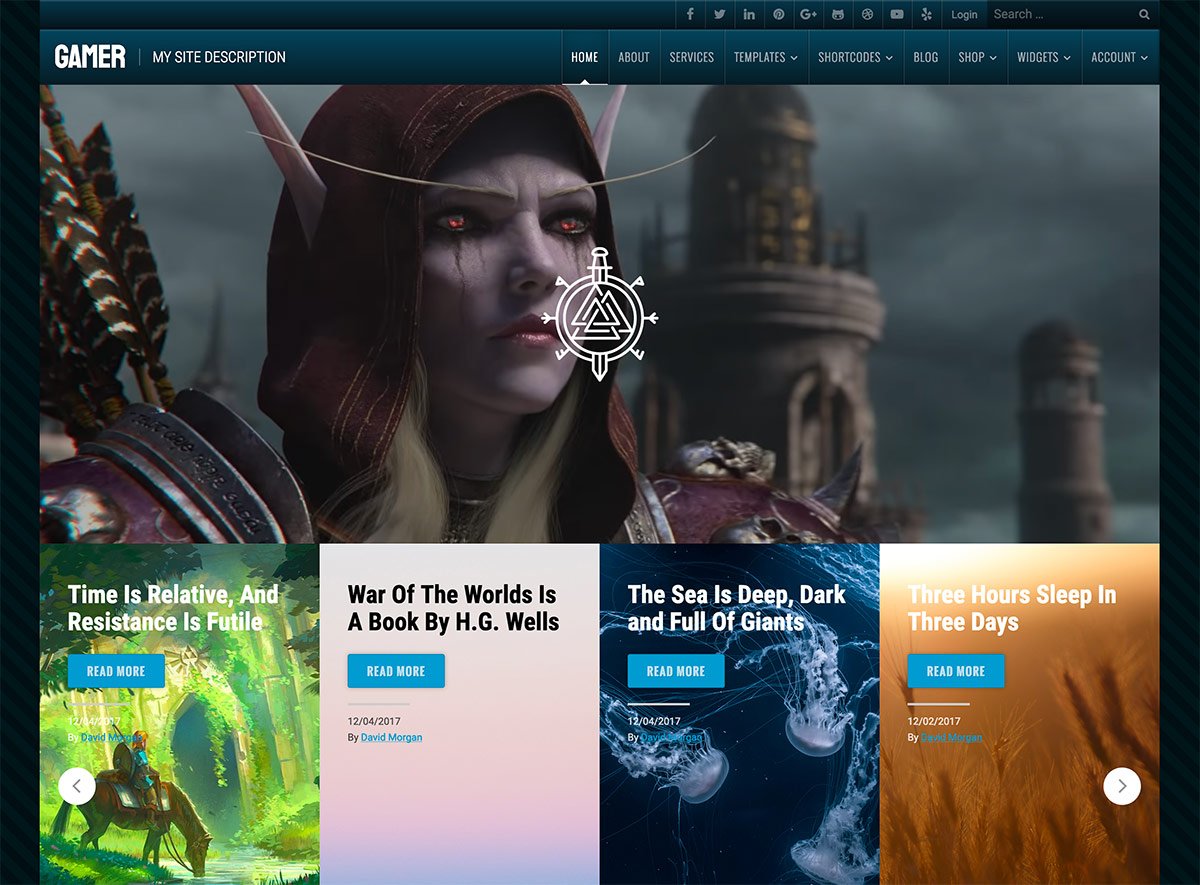
Task: Click David Morgan author link on War Of The Worlds card
Action: coord(391,738)
